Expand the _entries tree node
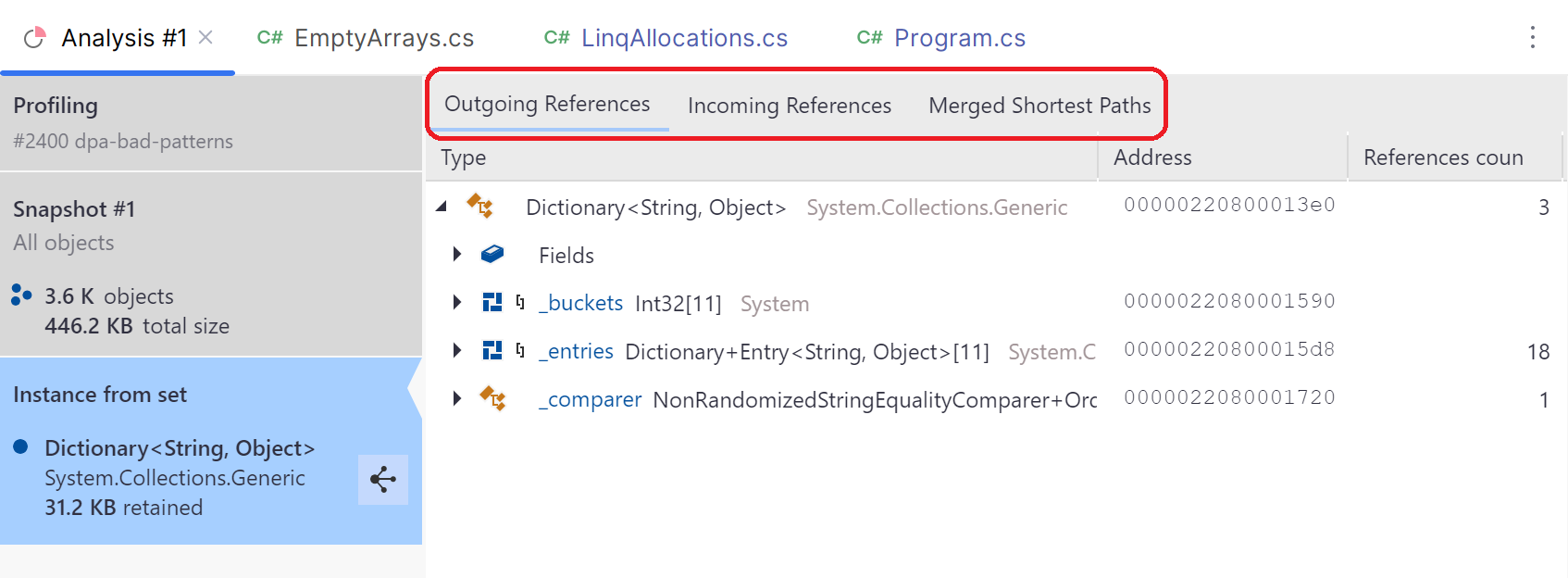 (x=455, y=350)
